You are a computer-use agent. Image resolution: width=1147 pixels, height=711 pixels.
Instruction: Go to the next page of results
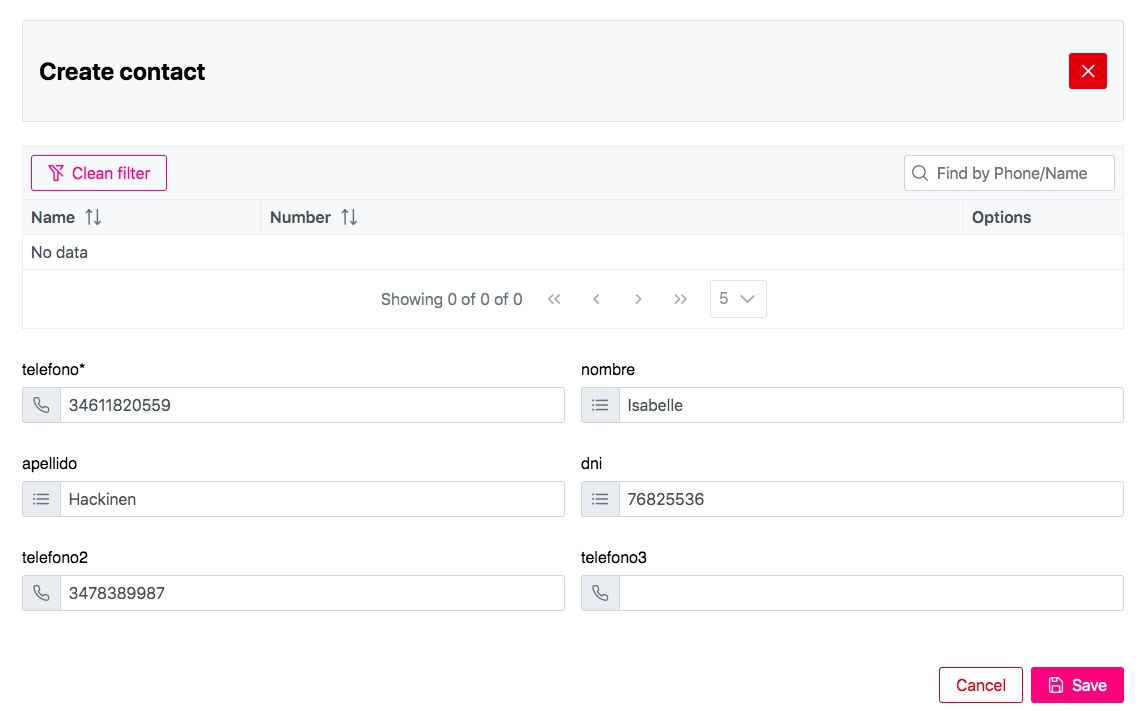point(638,299)
